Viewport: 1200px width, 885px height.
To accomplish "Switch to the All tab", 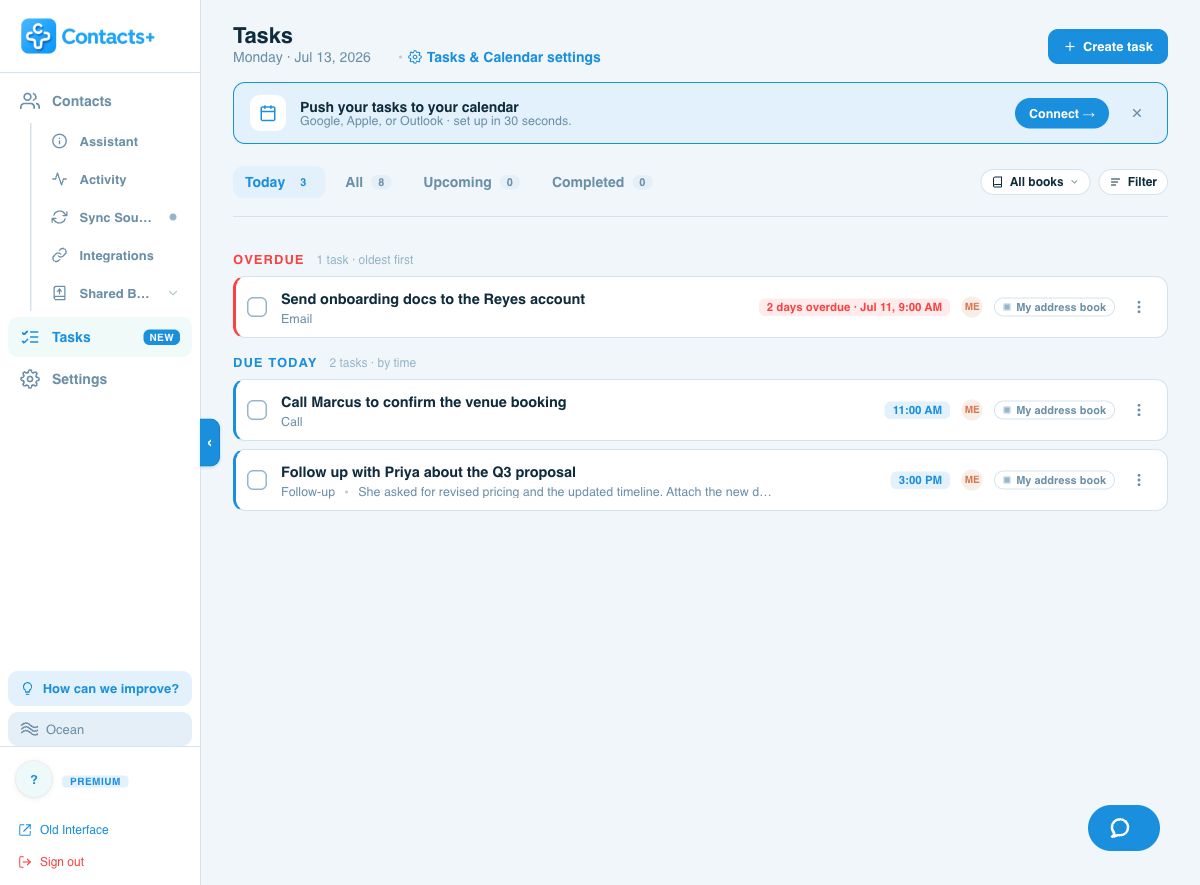I will (x=368, y=182).
